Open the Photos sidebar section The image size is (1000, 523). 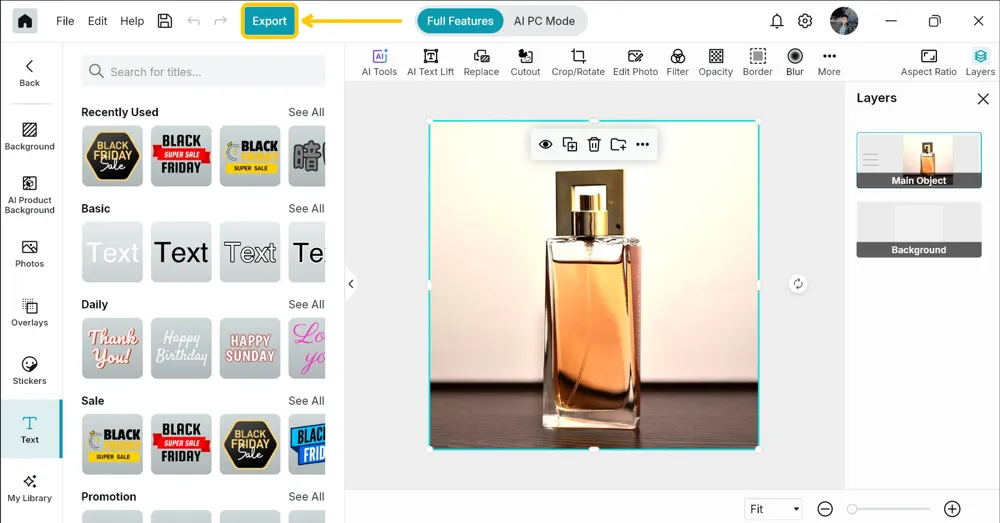tap(29, 254)
